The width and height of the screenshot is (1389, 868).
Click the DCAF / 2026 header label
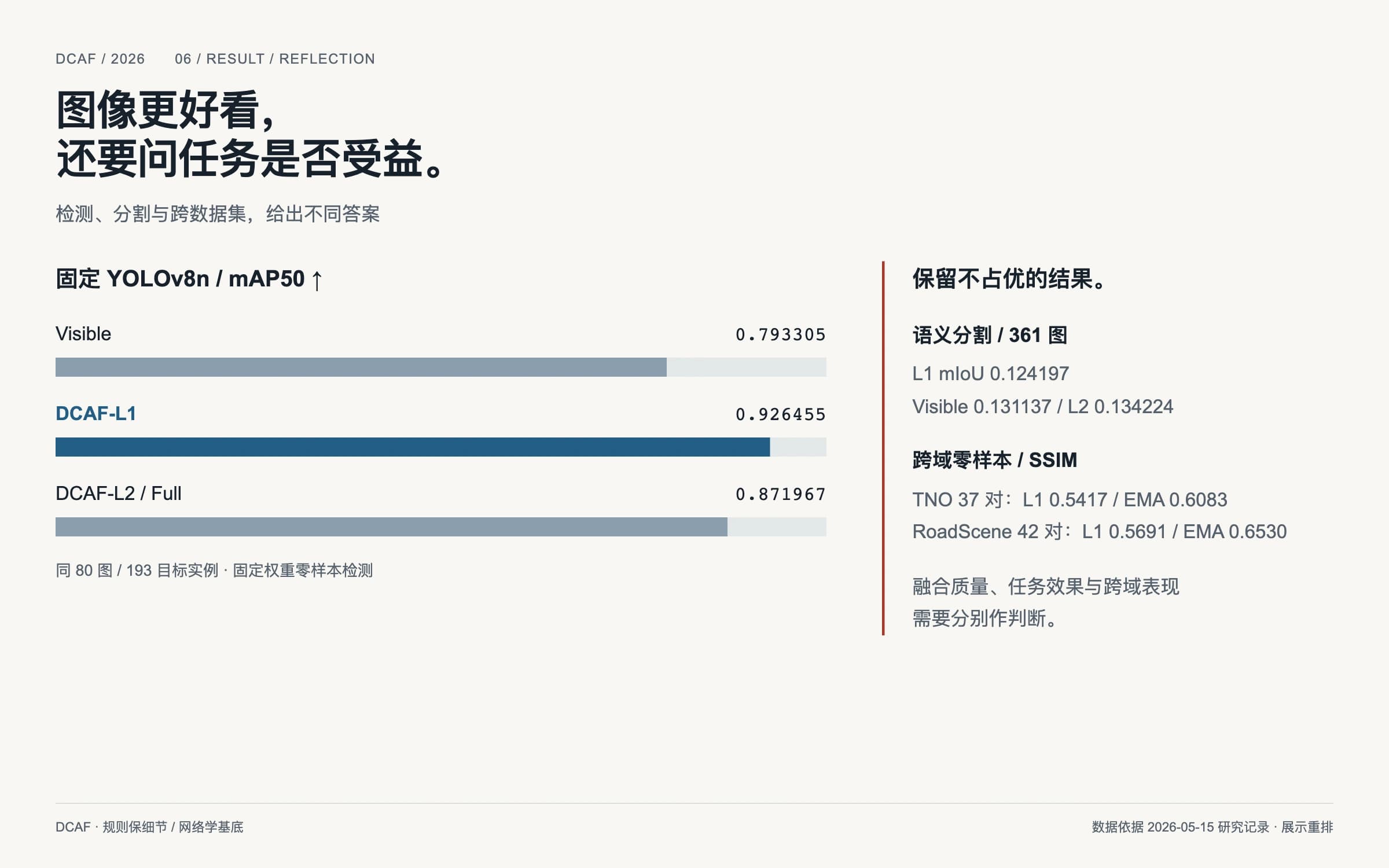tap(100, 59)
